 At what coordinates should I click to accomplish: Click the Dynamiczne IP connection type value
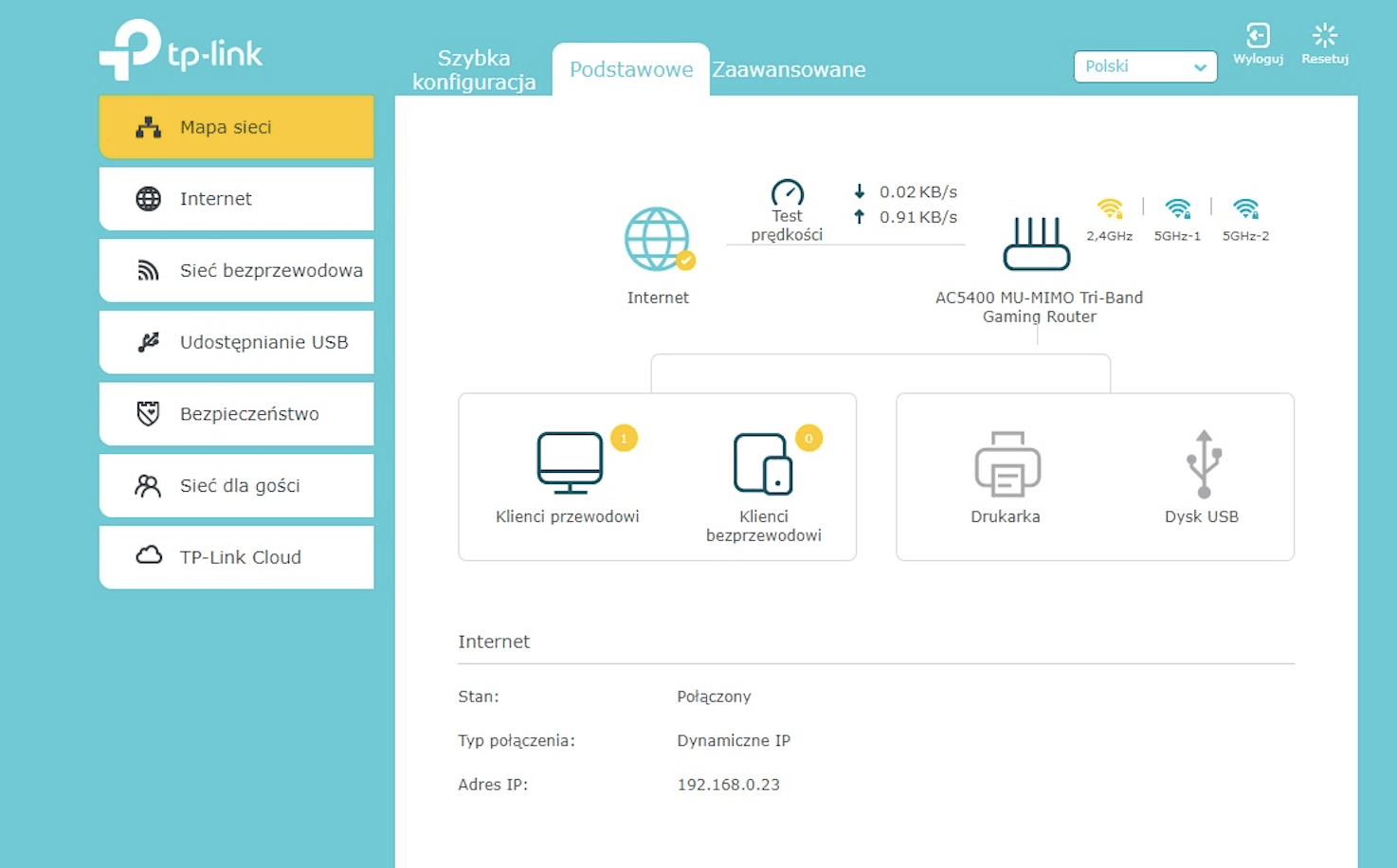[x=734, y=741]
